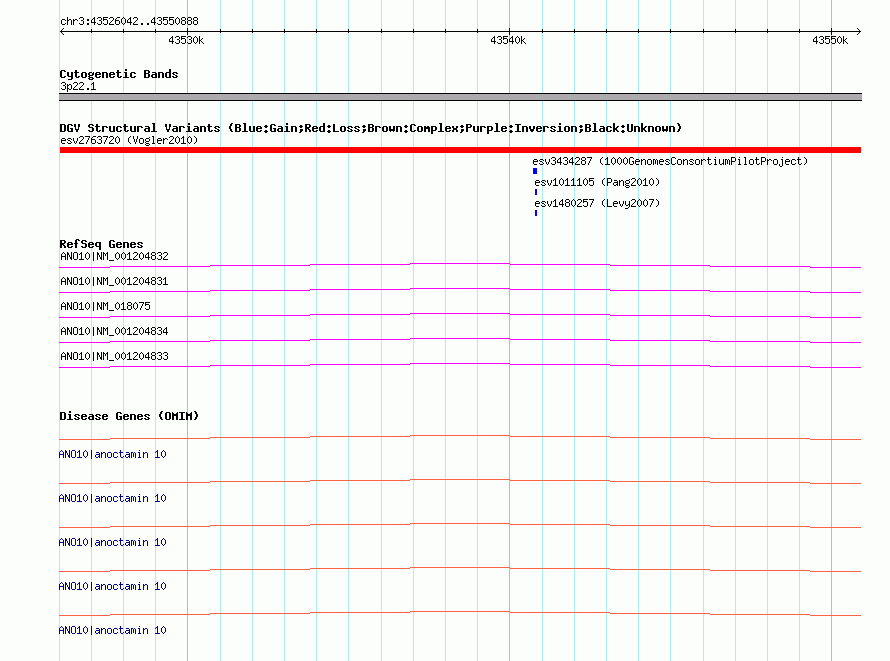Image resolution: width=890 pixels, height=661 pixels.
Task: Select the DGV Structural Variants track title
Action: (x=371, y=128)
